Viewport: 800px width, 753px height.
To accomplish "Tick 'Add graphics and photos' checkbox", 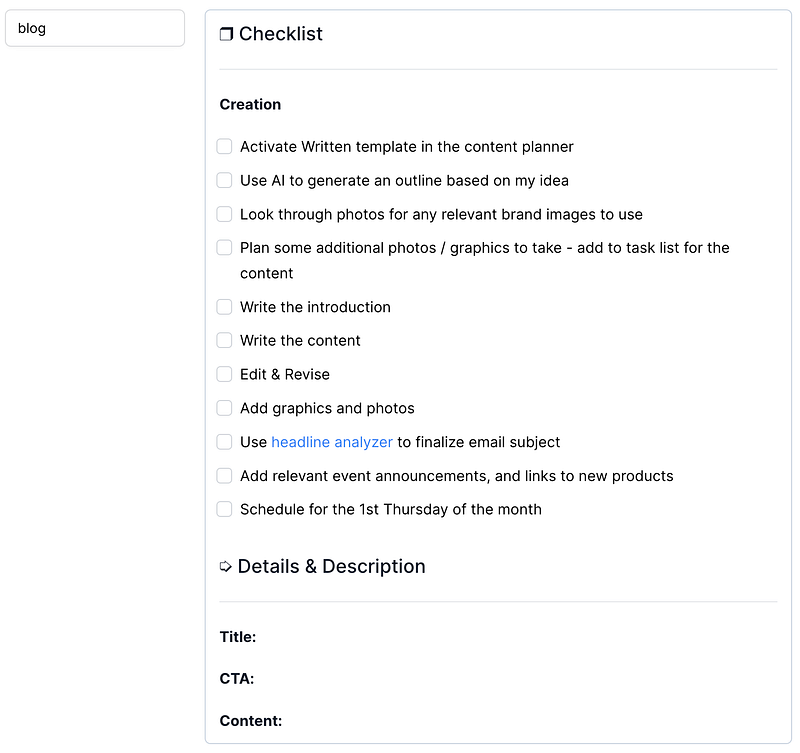I will coord(225,408).
